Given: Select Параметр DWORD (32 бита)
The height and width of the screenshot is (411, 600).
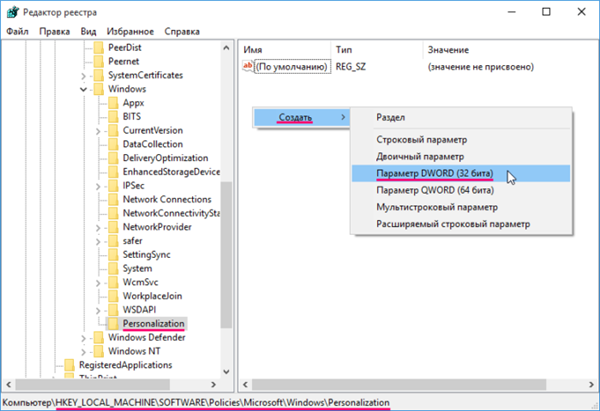Looking at the screenshot, I should pos(461,173).
